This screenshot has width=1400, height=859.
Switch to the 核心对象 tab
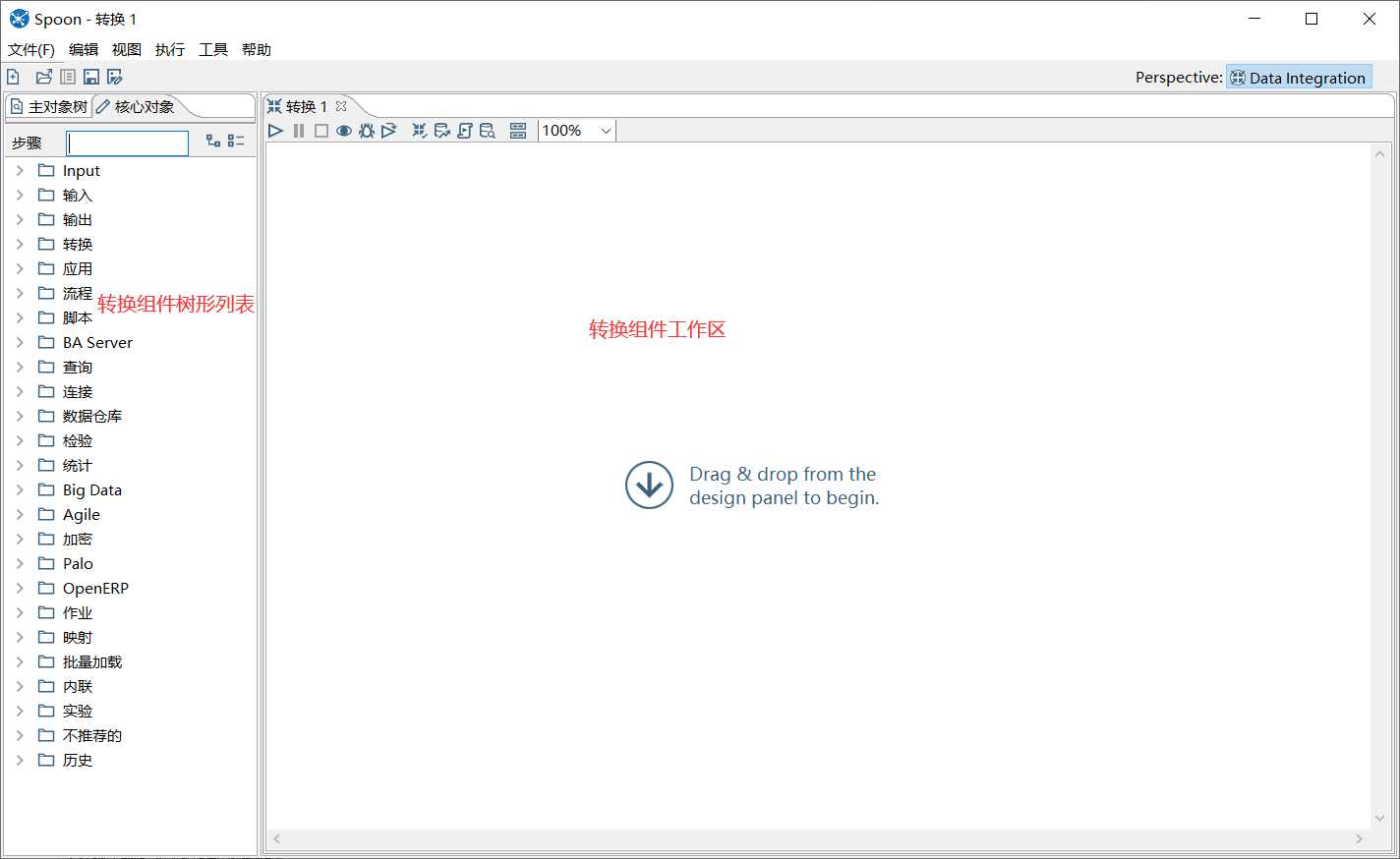click(x=136, y=107)
